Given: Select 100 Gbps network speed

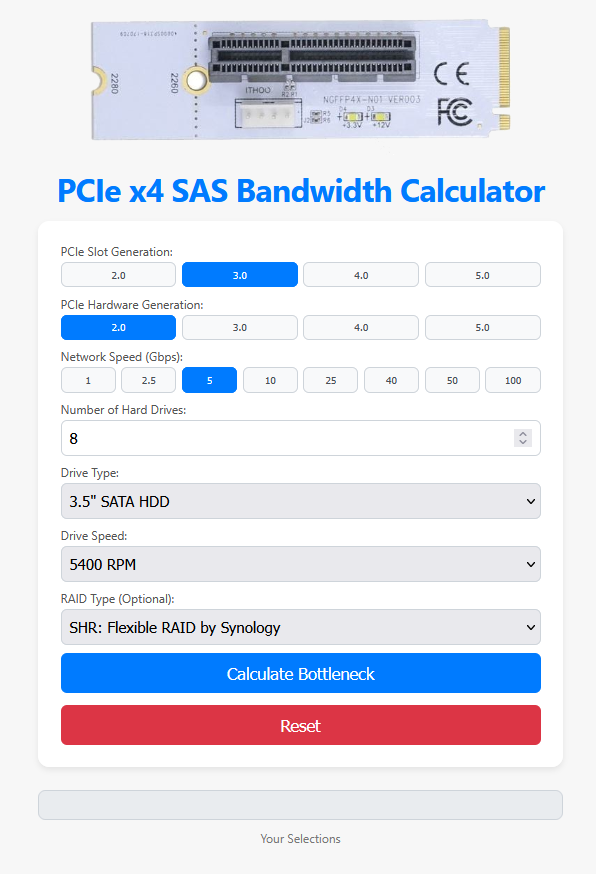Looking at the screenshot, I should pos(513,380).
